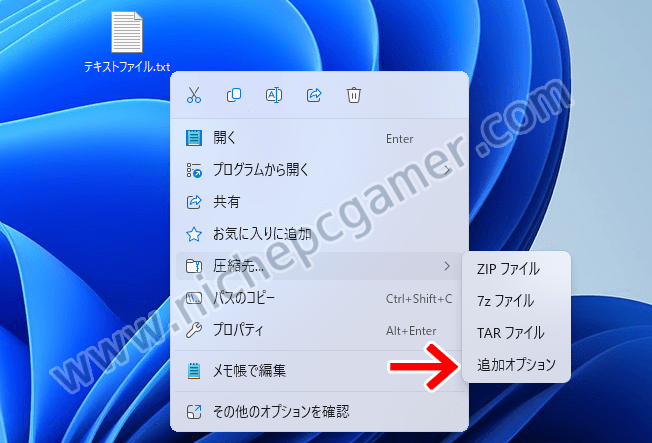Image resolution: width=652 pixels, height=443 pixels.
Task: Click the テキストファイル.txt file name label
Action: pyautogui.click(x=127, y=67)
